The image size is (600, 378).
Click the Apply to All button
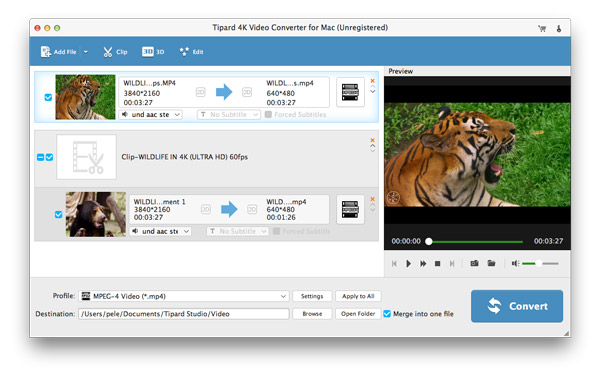[358, 296]
